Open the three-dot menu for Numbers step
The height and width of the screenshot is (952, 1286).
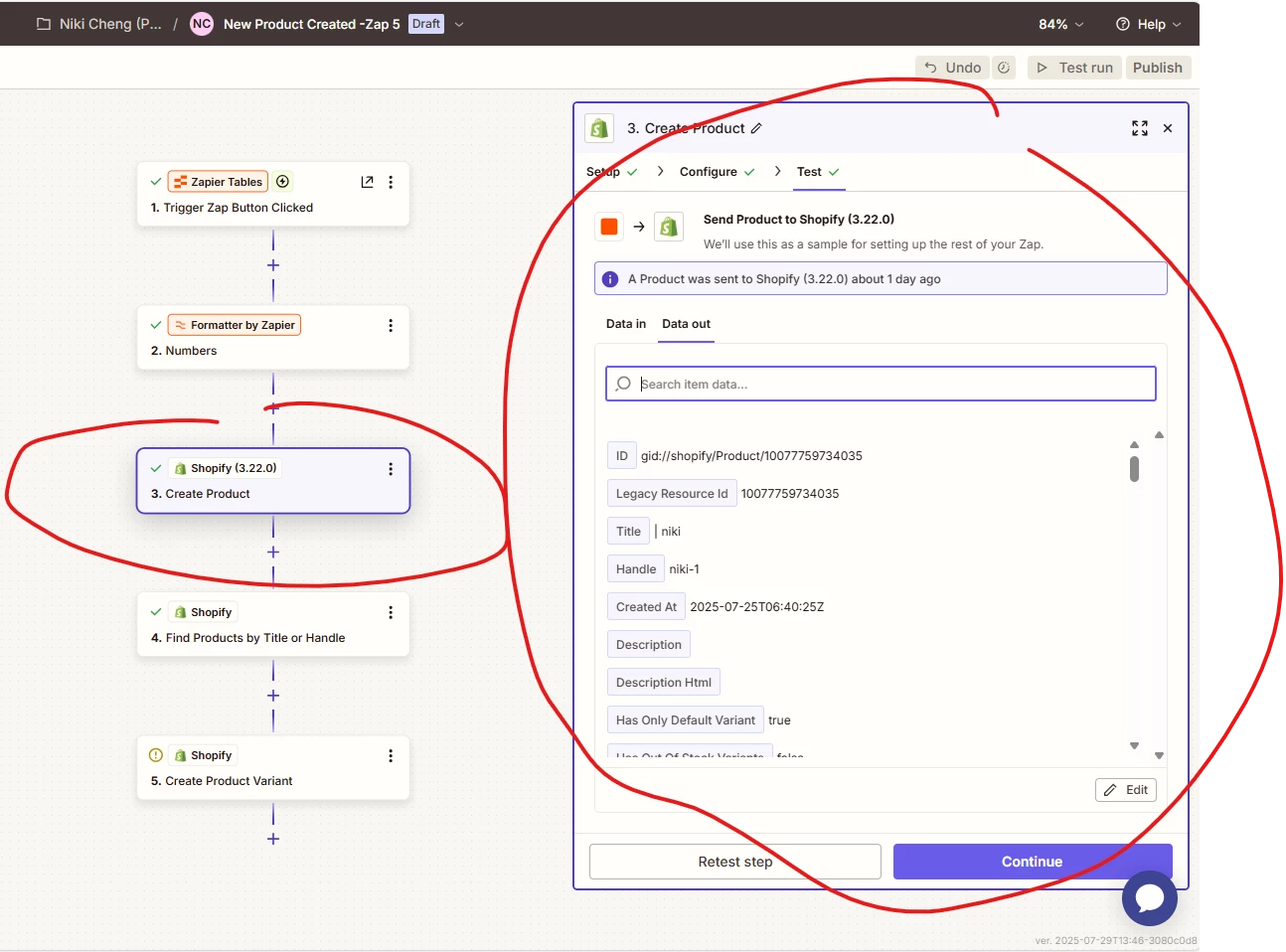(391, 325)
